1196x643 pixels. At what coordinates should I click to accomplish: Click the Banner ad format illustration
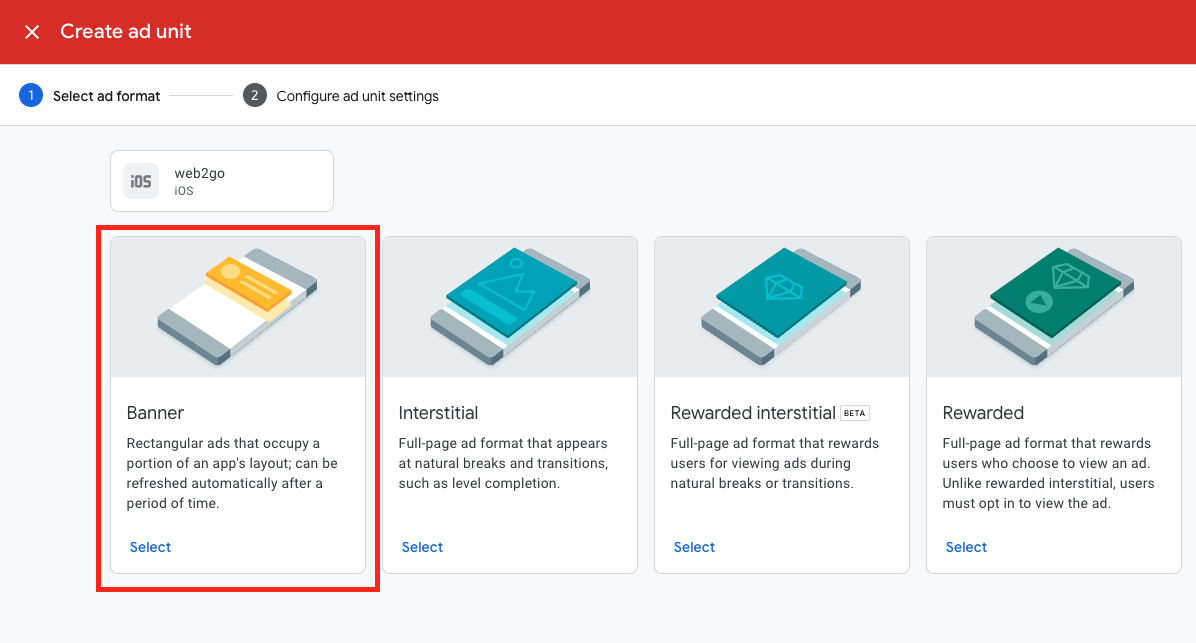click(238, 306)
